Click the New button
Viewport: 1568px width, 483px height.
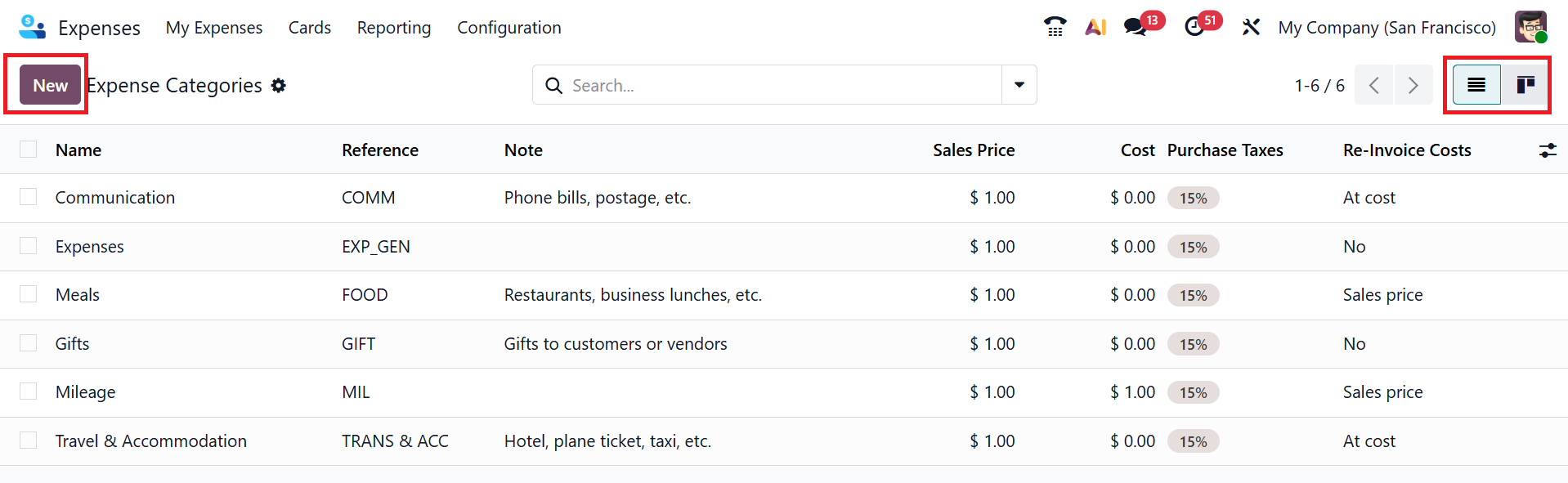(50, 85)
